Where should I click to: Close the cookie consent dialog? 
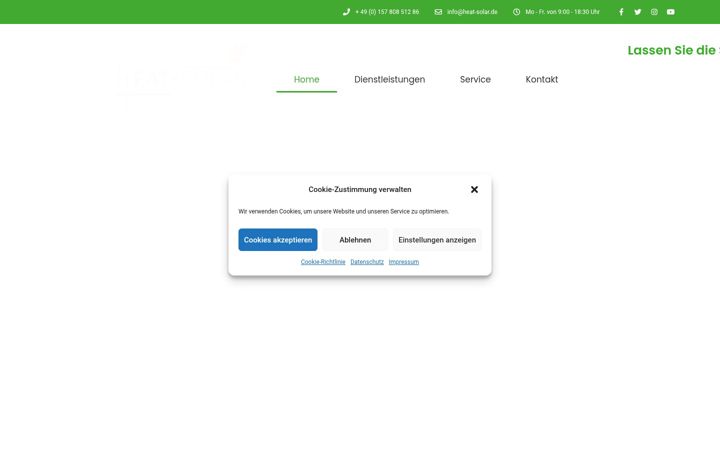pyautogui.click(x=474, y=189)
